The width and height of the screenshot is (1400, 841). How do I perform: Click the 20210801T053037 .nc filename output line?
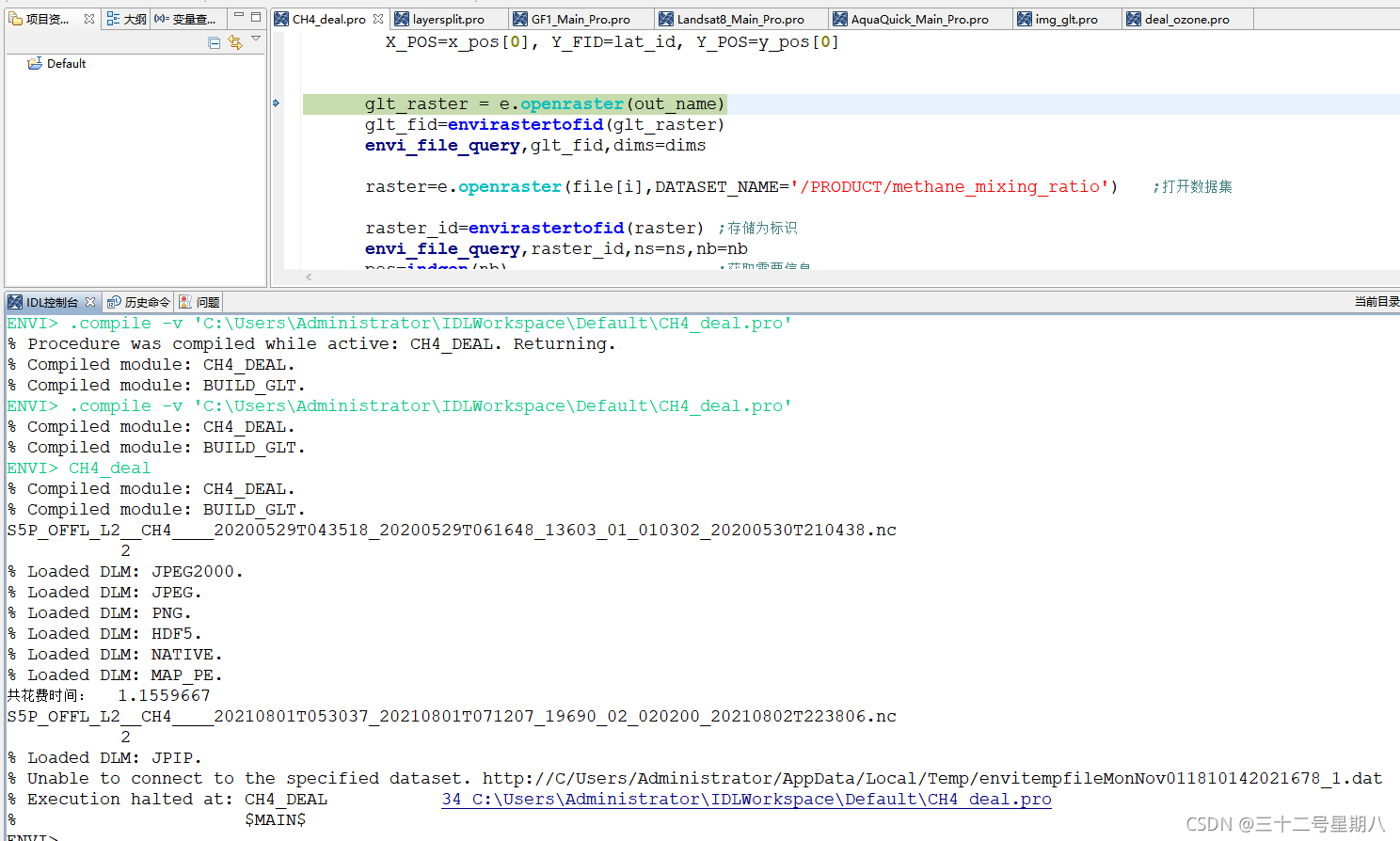tap(452, 716)
